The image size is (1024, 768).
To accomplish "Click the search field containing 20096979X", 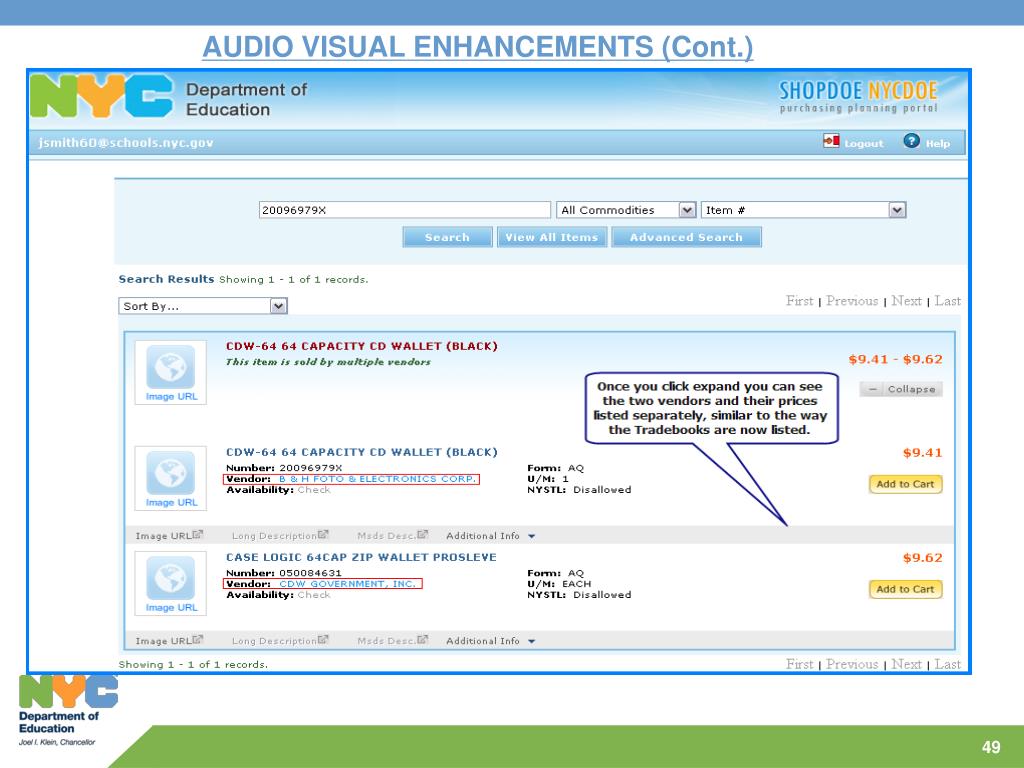I will click(x=404, y=210).
